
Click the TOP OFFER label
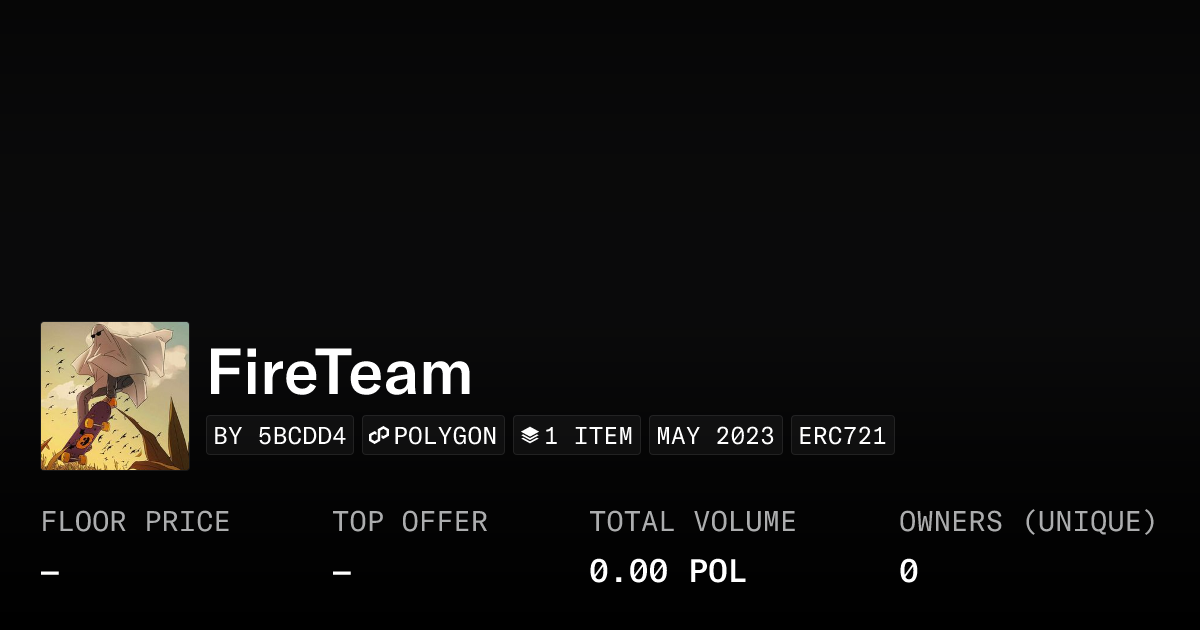[410, 522]
